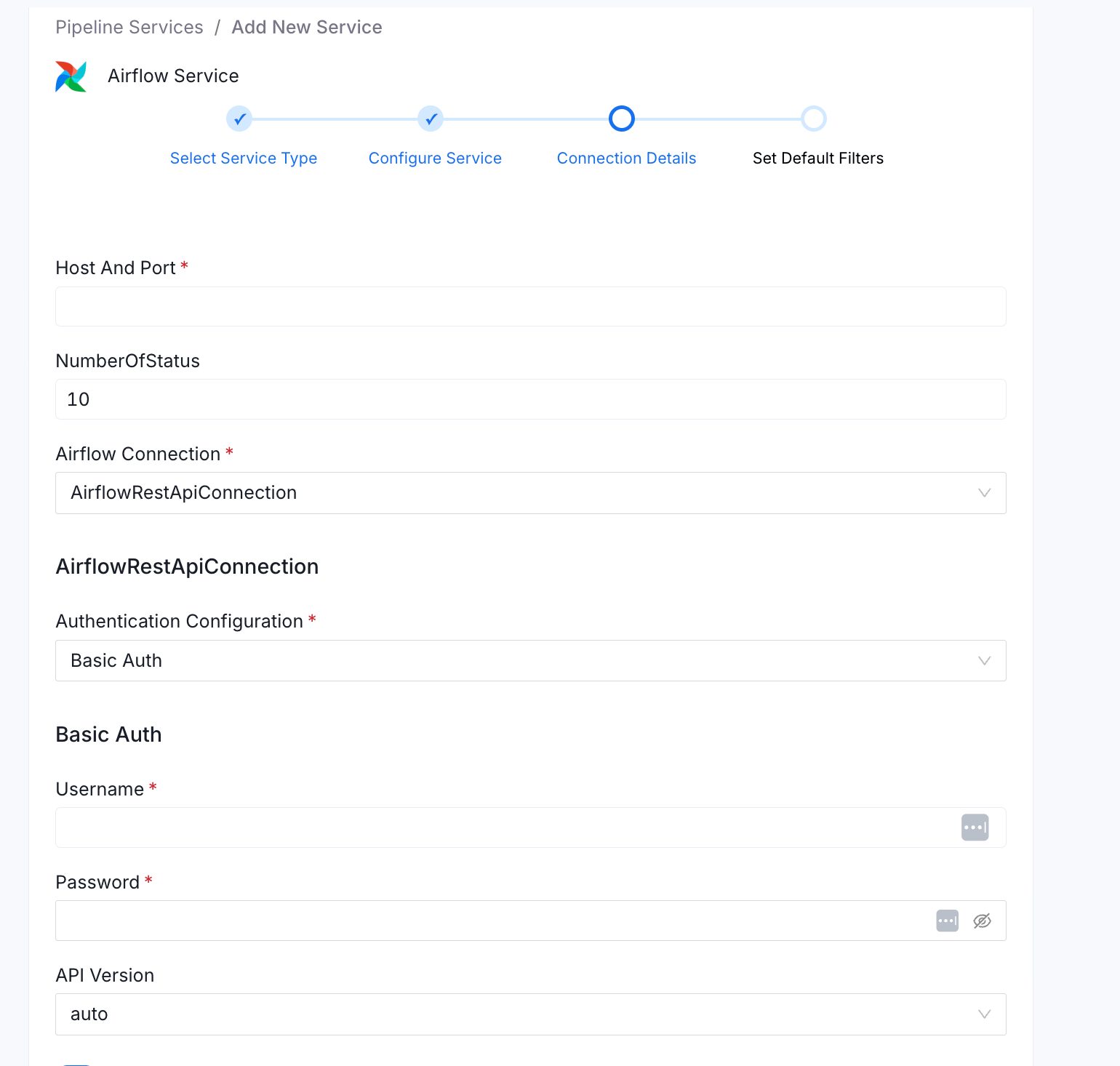Select the Configure Service step label

435,159
